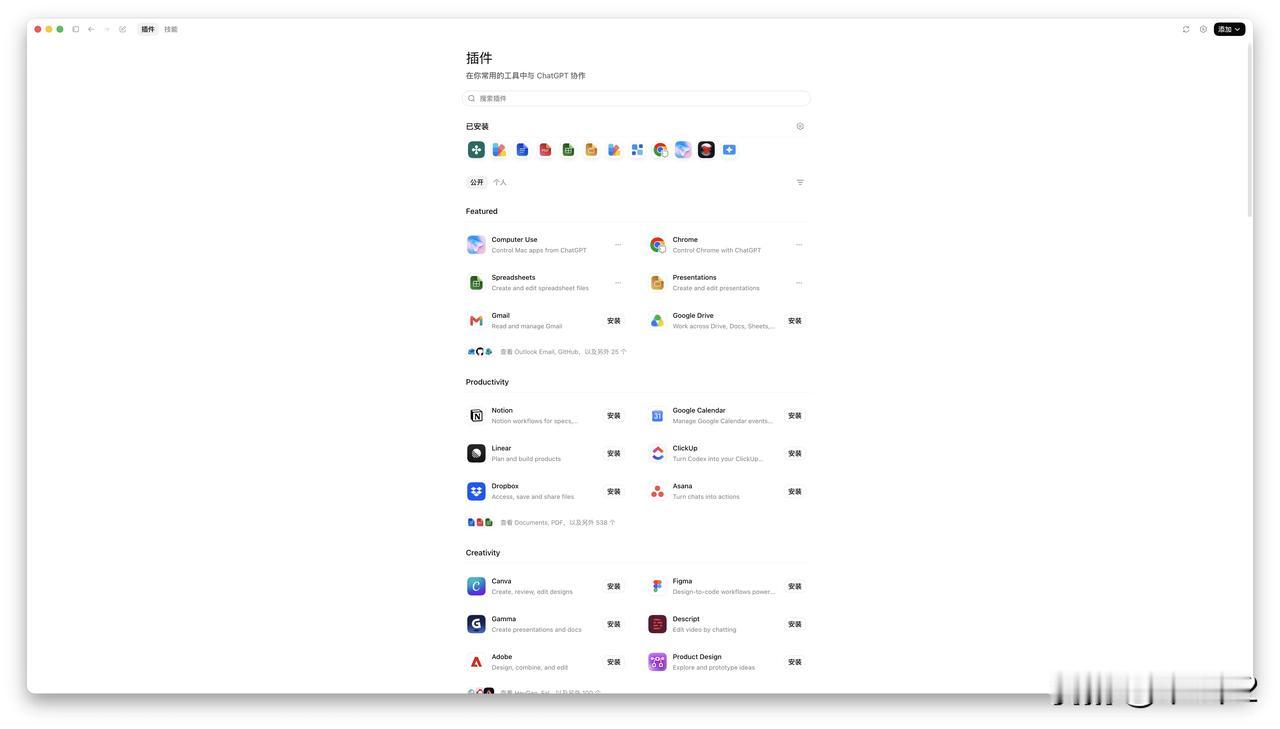Click the Gmail envelope icon
Image resolution: width=1280 pixels, height=729 pixels.
point(476,321)
